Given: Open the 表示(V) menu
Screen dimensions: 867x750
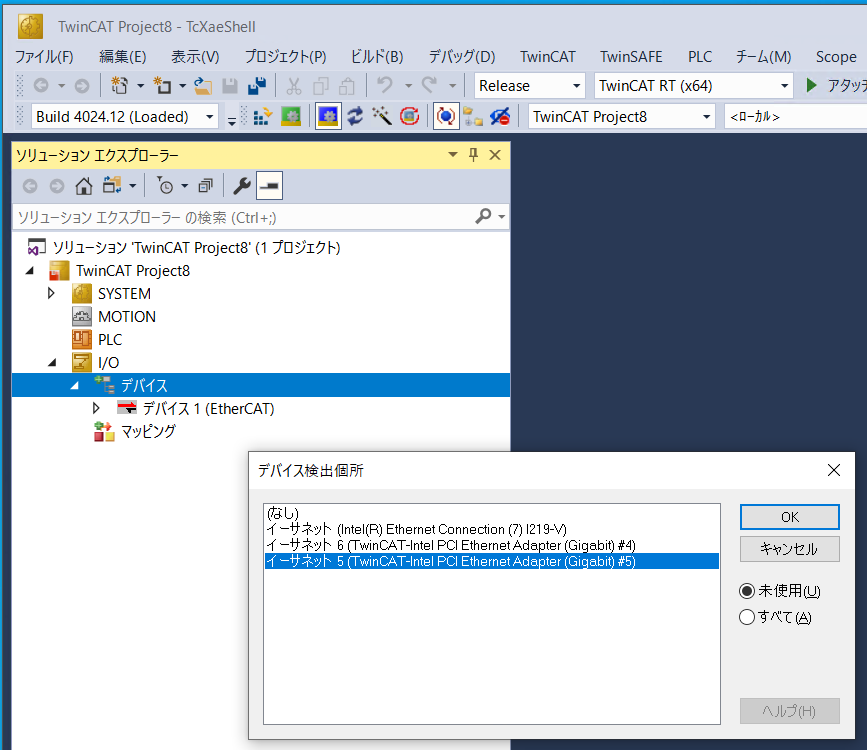Looking at the screenshot, I should pyautogui.click(x=195, y=56).
